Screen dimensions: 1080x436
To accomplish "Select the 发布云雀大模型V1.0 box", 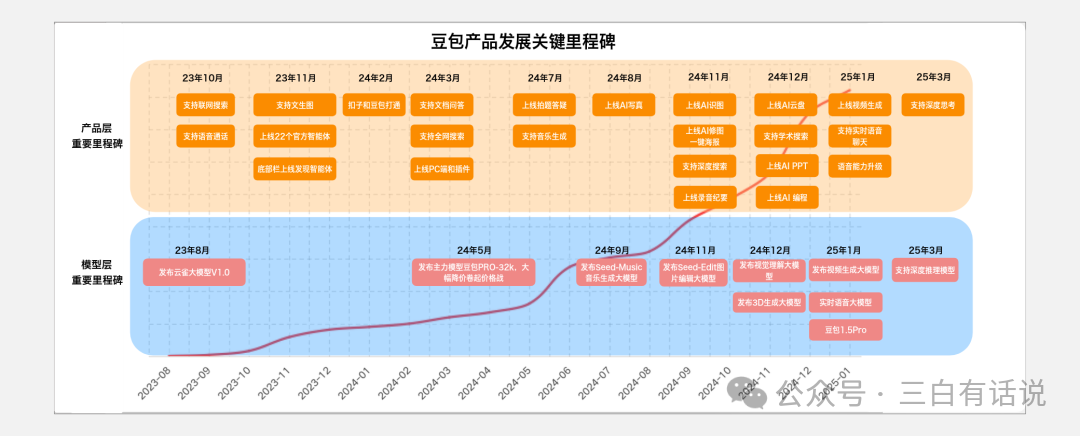I will (194, 272).
